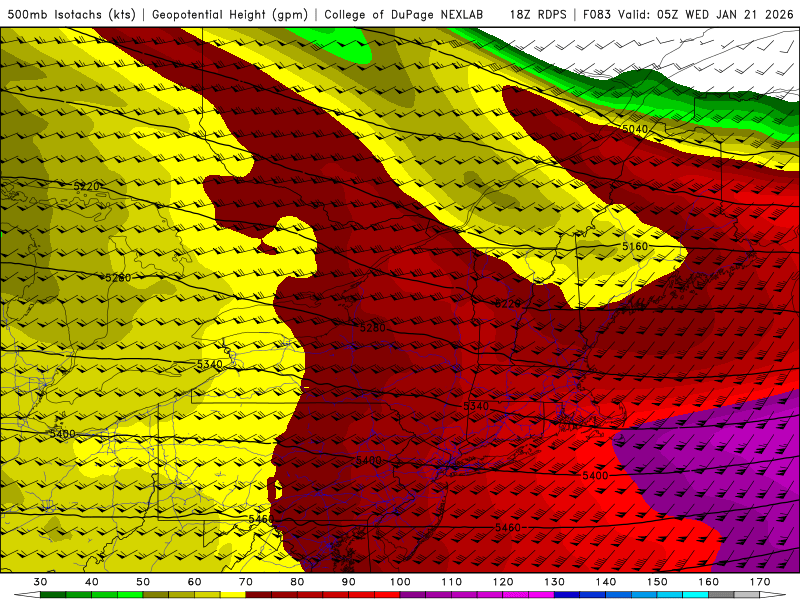The height and width of the screenshot is (600, 800).
Task: Click the '500mb Isotachs (kts)' title text
Action: [x=71, y=15]
